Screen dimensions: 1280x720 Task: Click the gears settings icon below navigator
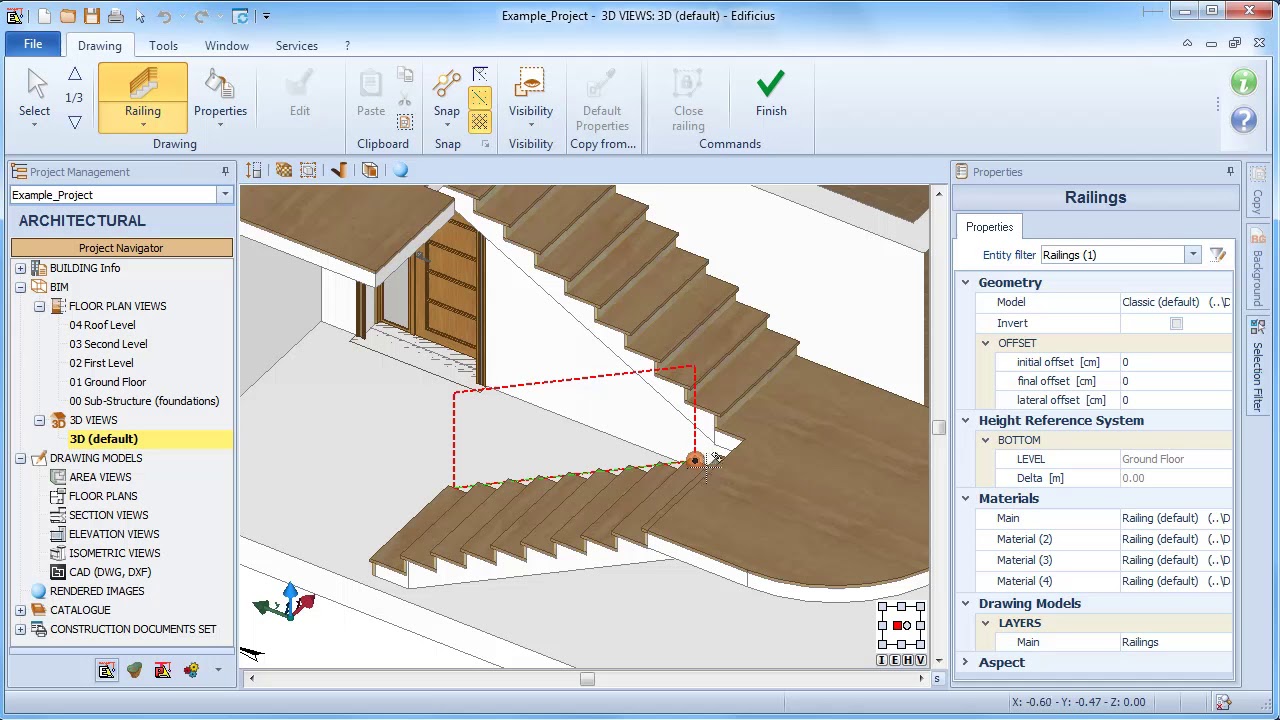click(x=191, y=670)
